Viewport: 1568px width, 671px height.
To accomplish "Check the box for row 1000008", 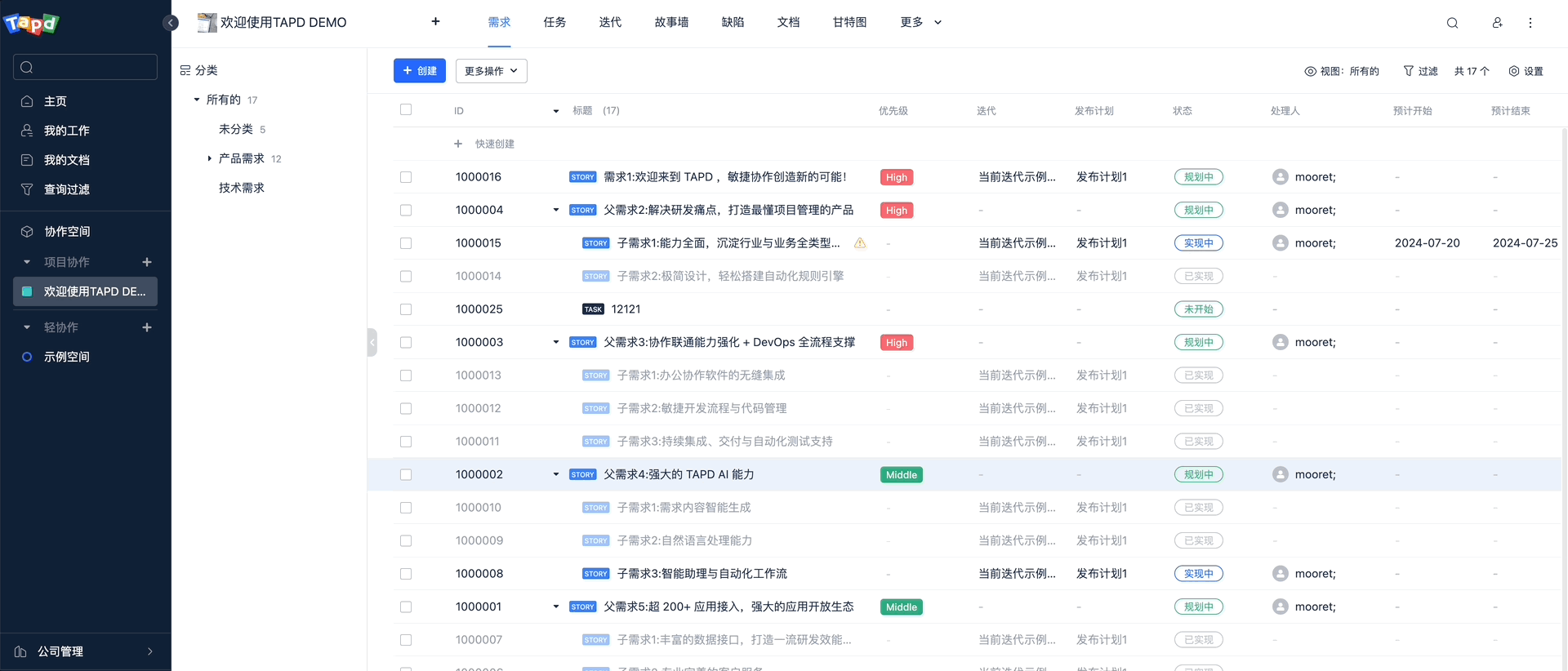I will (406, 574).
